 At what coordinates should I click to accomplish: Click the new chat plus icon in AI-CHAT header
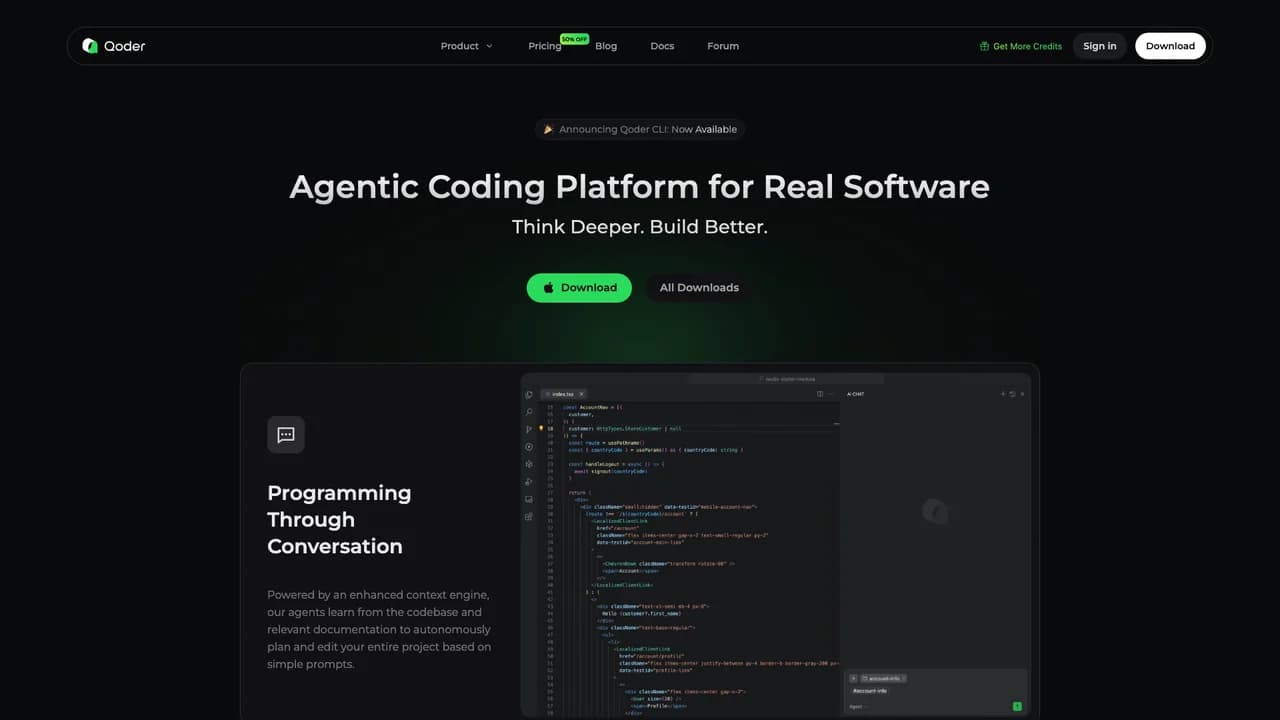1003,394
